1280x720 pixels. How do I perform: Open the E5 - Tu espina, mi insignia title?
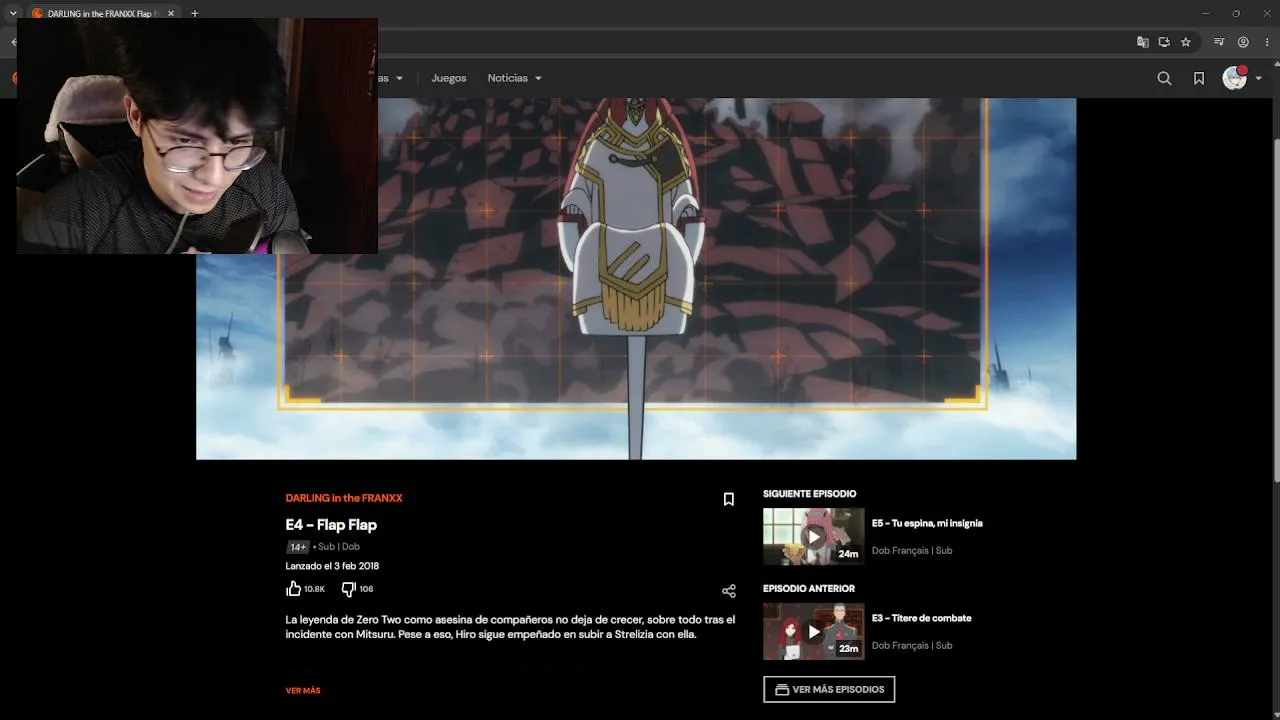click(927, 523)
